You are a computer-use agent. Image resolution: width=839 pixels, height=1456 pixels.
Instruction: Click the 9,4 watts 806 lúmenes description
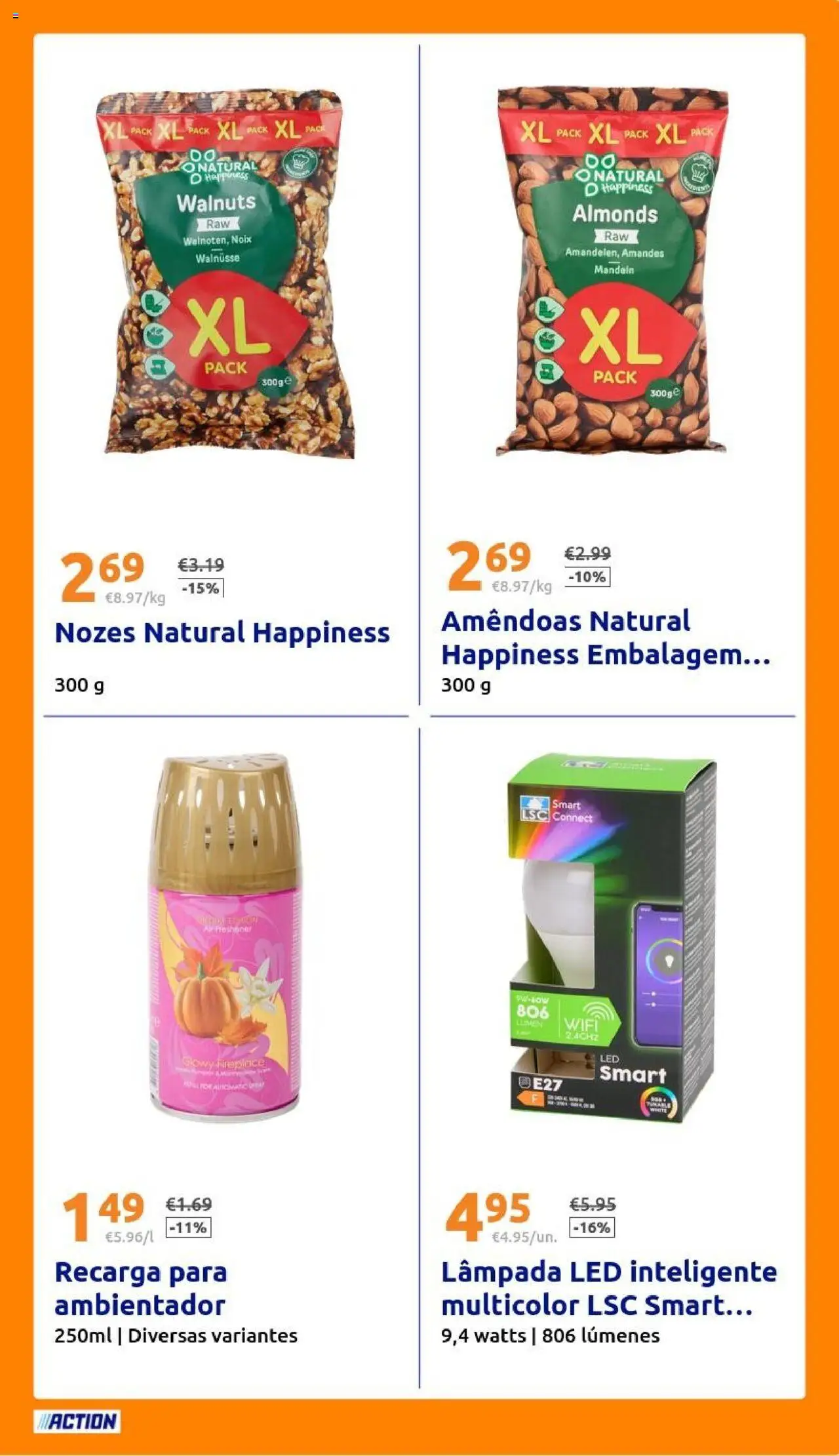551,1336
